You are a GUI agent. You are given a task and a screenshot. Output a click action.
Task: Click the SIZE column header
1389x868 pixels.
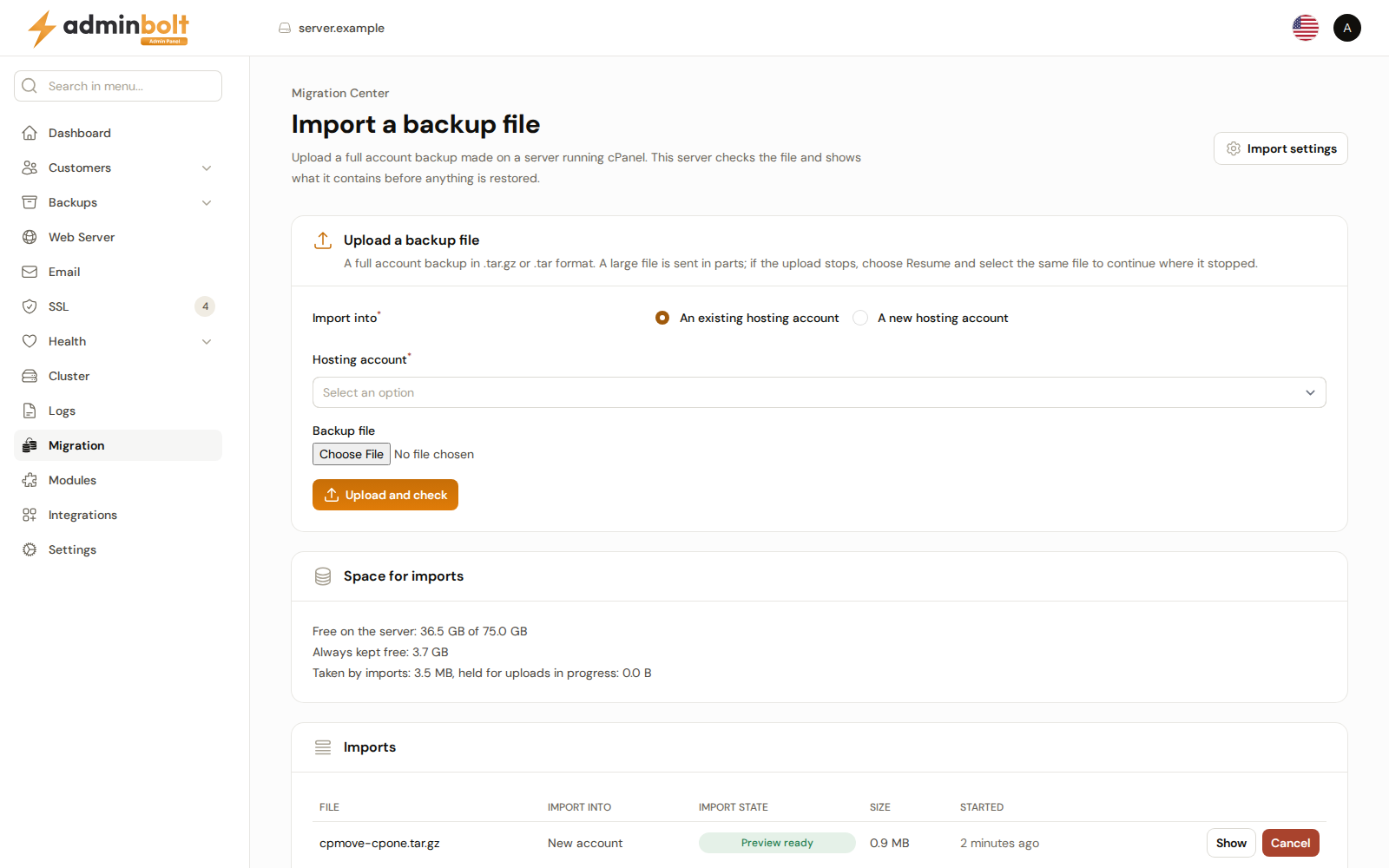tap(880, 807)
